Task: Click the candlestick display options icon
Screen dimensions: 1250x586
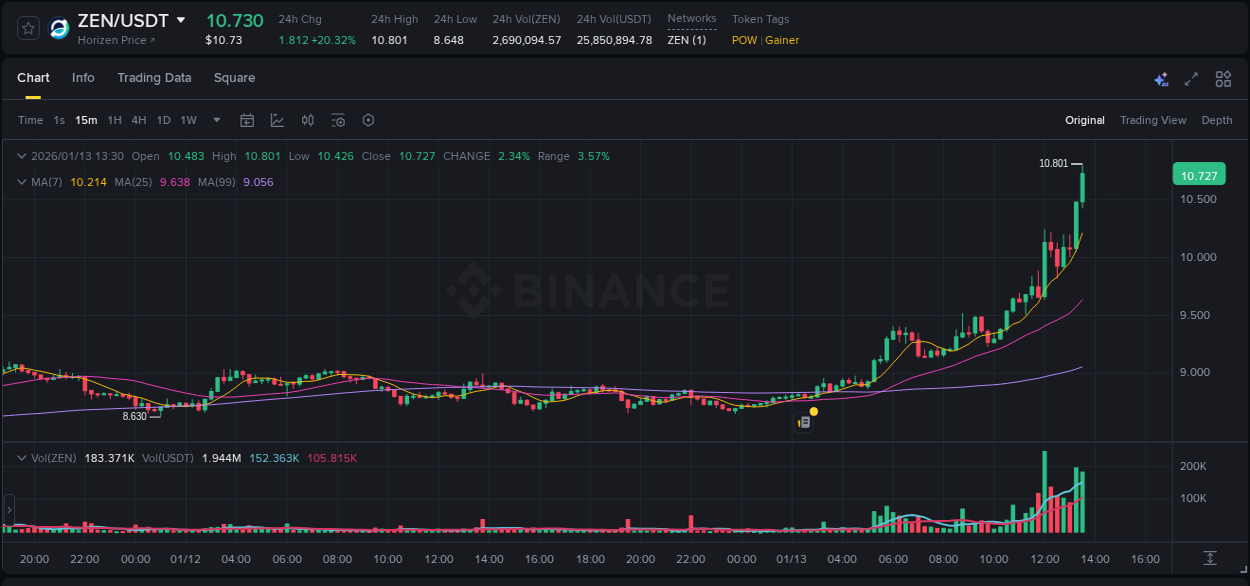Action: pos(307,120)
